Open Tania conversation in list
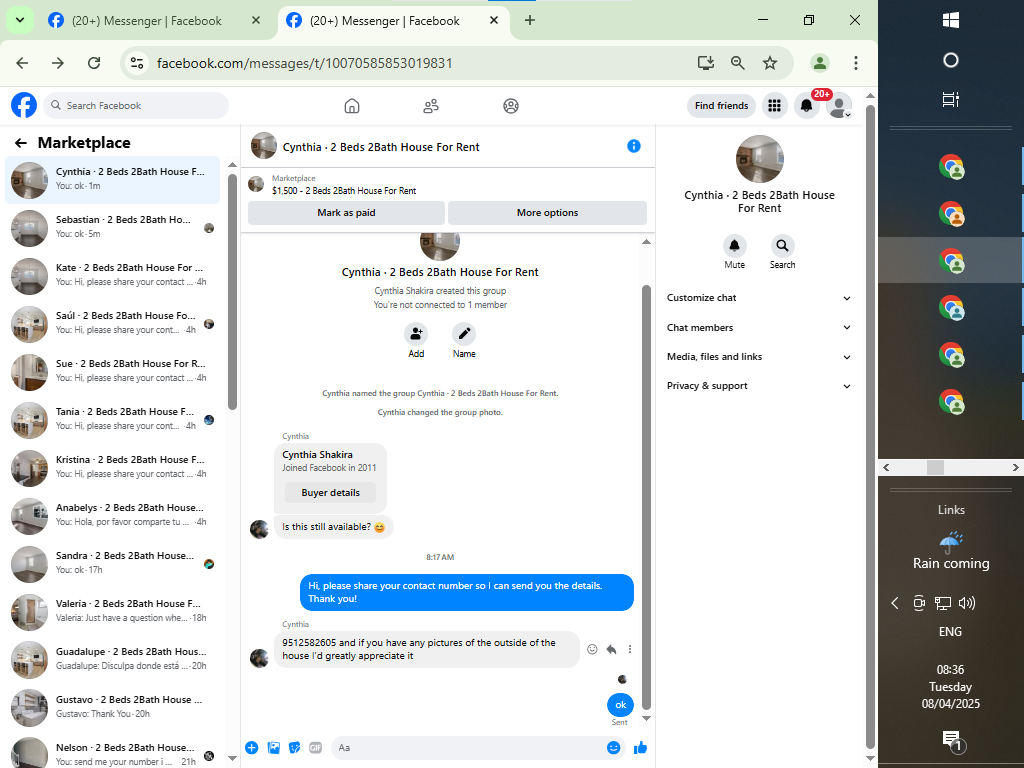The image size is (1024, 768). 112,419
